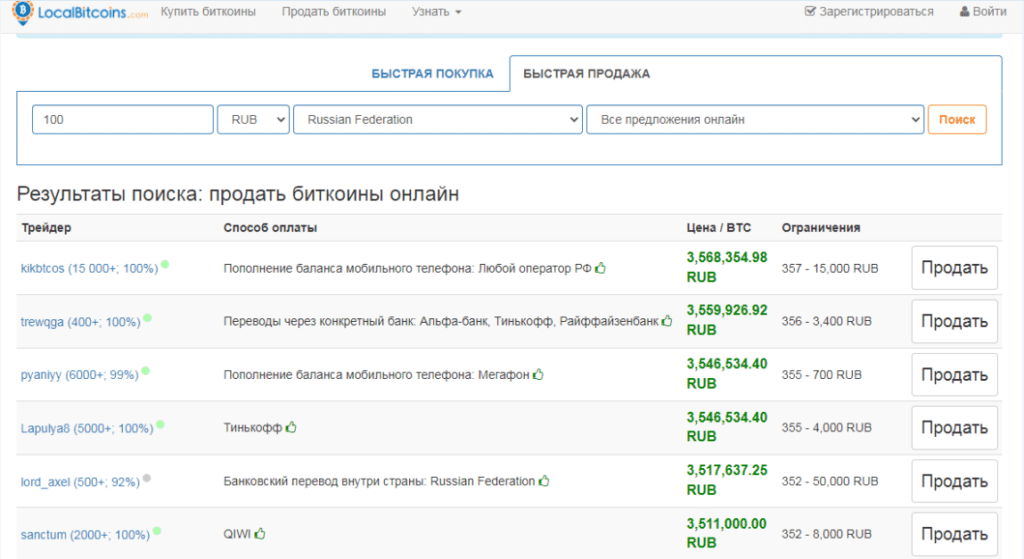Click payment method text QIWI
1024x559 pixels.
click(237, 534)
